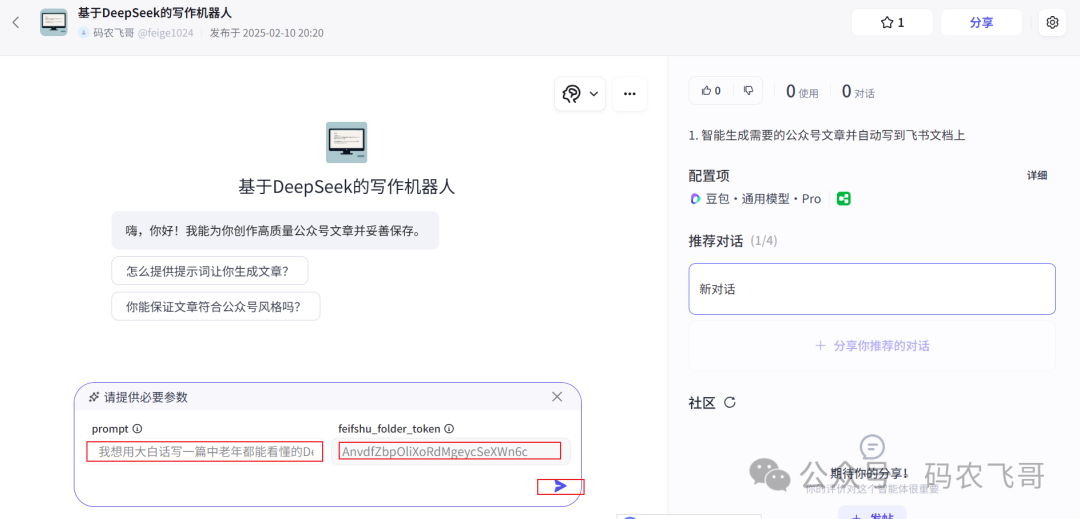Dislike the bot with thumbs-down
This screenshot has width=1080, height=519.
click(x=749, y=90)
